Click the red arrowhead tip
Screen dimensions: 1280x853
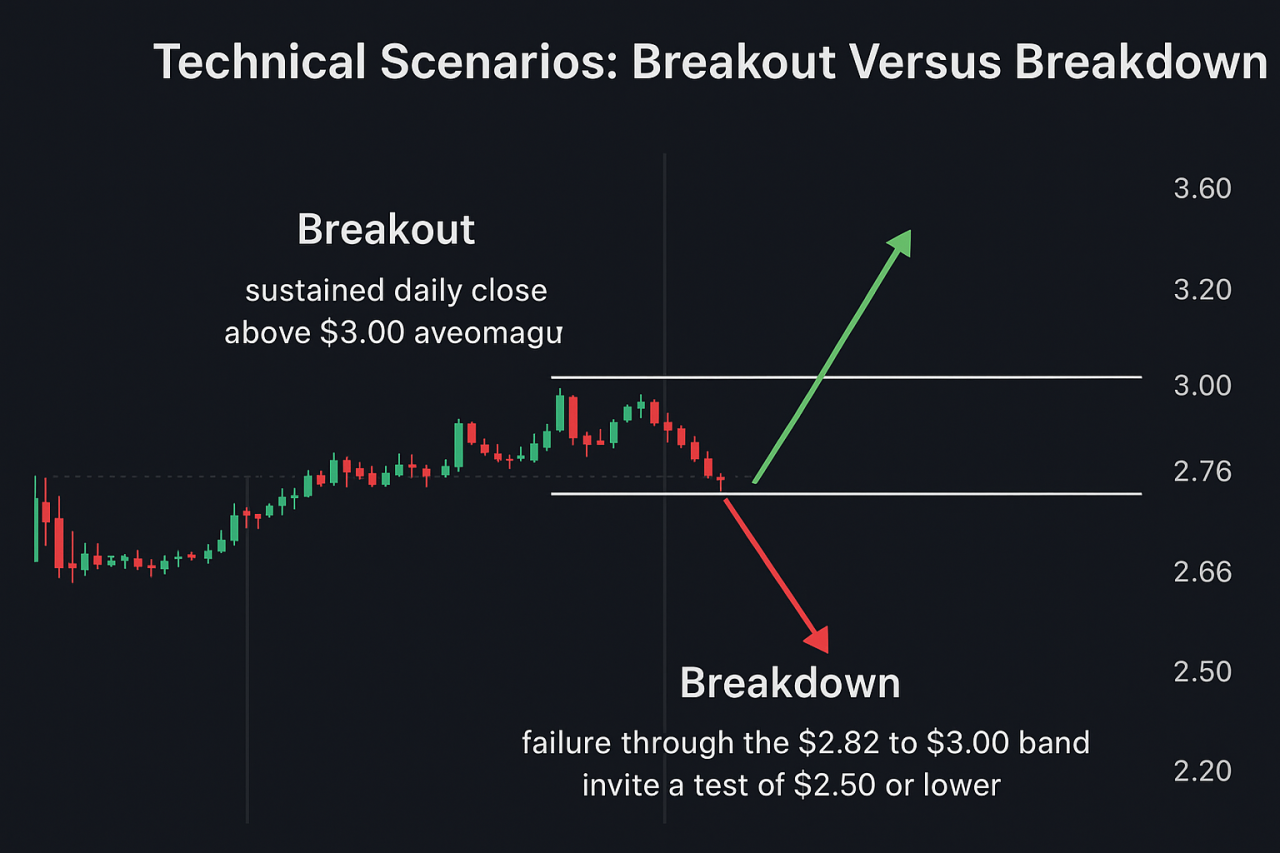point(824,645)
